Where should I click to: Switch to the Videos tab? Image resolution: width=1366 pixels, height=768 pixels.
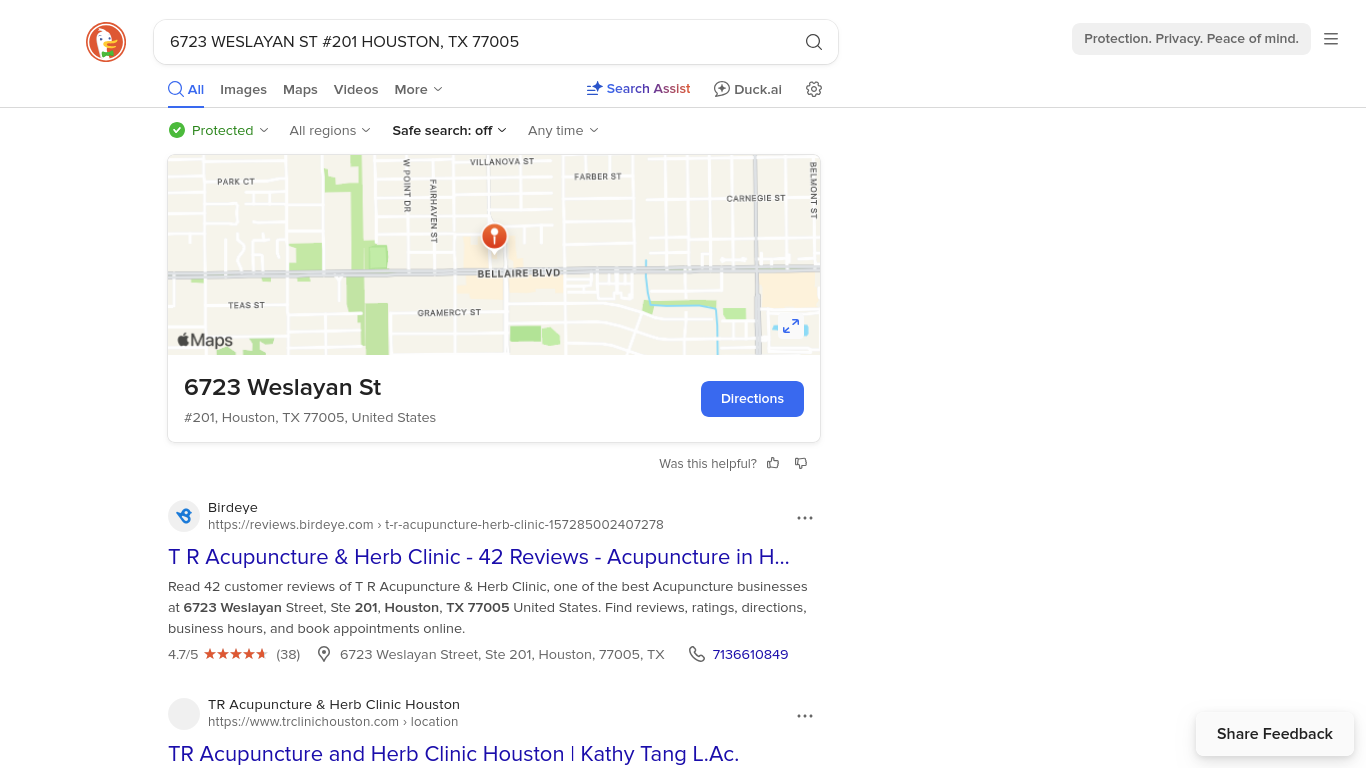pyautogui.click(x=356, y=89)
